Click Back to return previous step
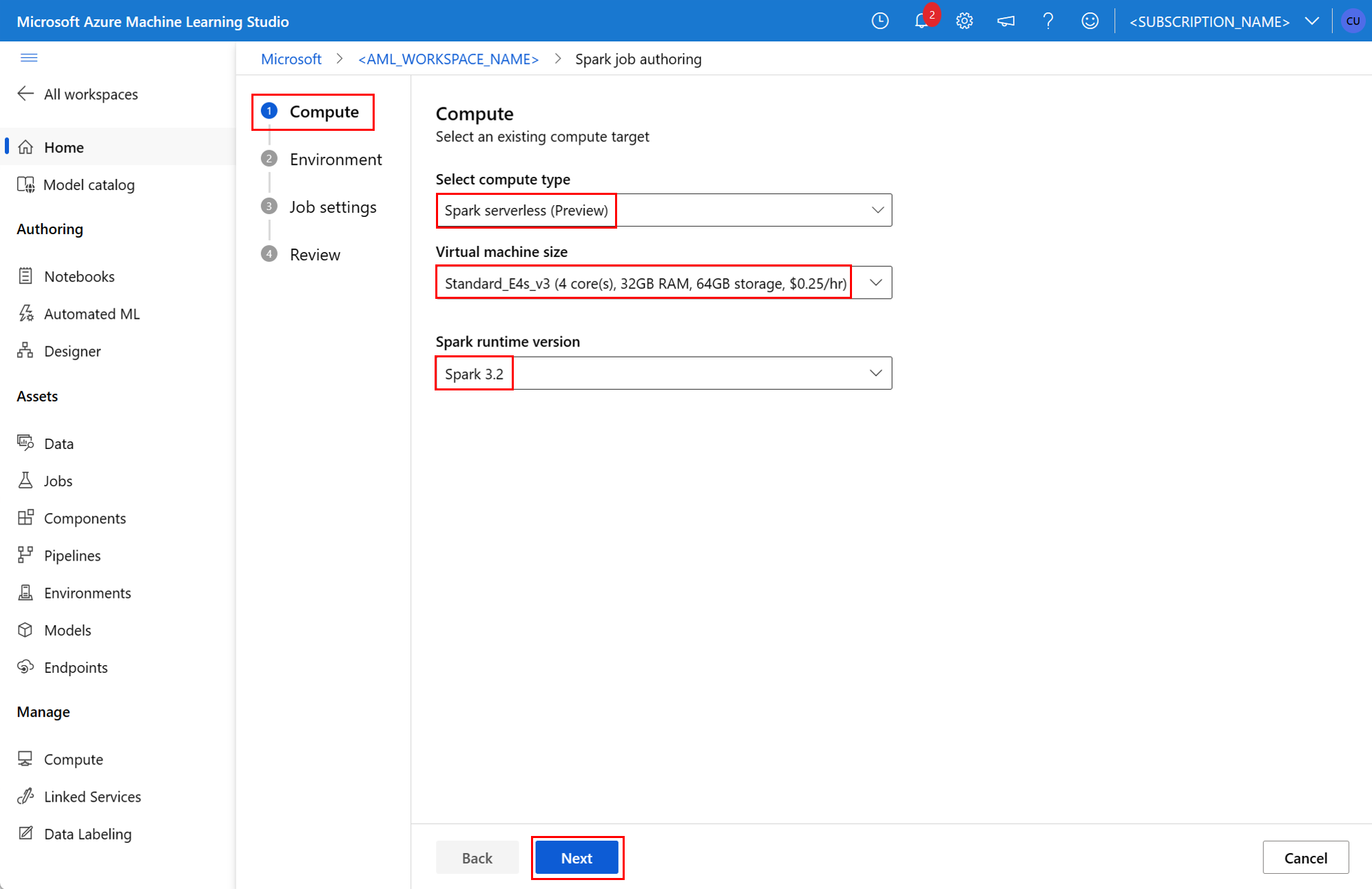 (x=477, y=857)
